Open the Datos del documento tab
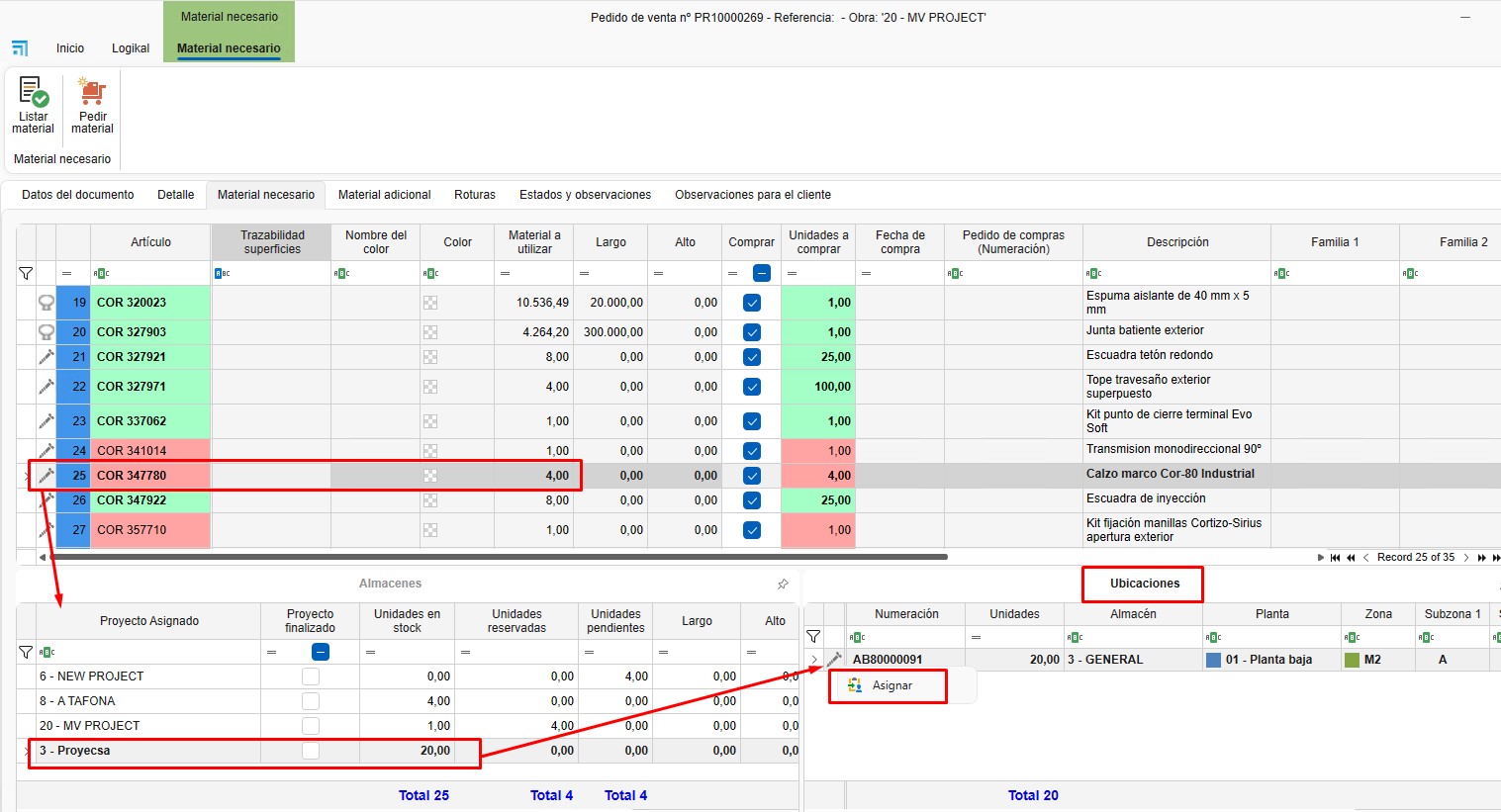Viewport: 1501px width, 812px height. (x=78, y=195)
